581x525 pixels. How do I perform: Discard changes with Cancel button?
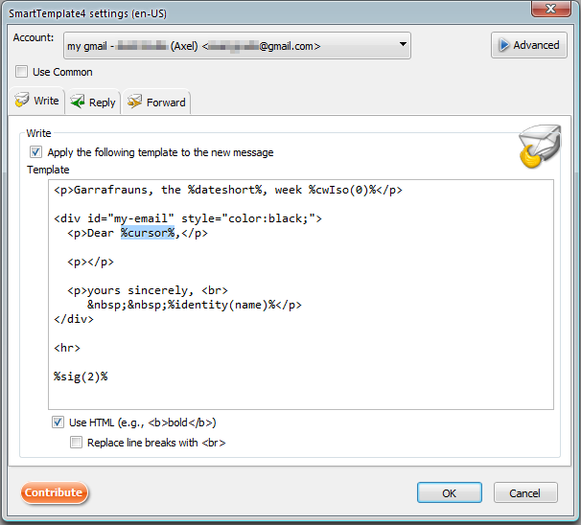point(525,493)
